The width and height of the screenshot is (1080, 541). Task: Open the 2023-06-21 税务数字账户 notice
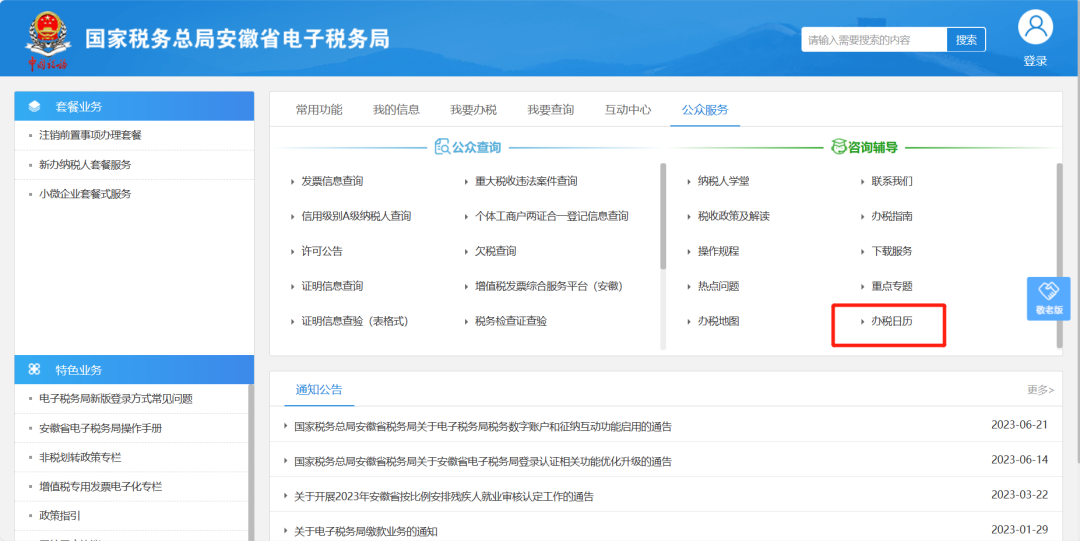[483, 426]
